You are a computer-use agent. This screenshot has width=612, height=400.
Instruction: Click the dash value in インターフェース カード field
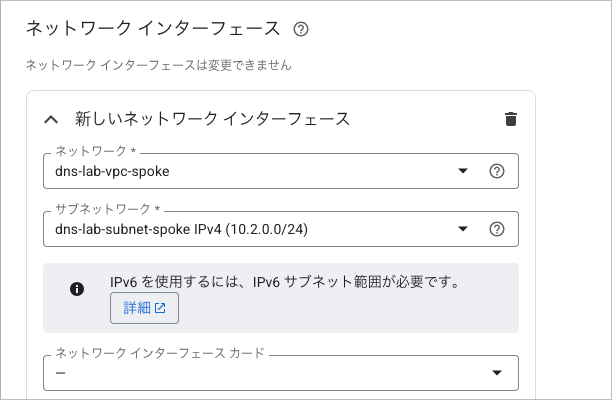61,373
